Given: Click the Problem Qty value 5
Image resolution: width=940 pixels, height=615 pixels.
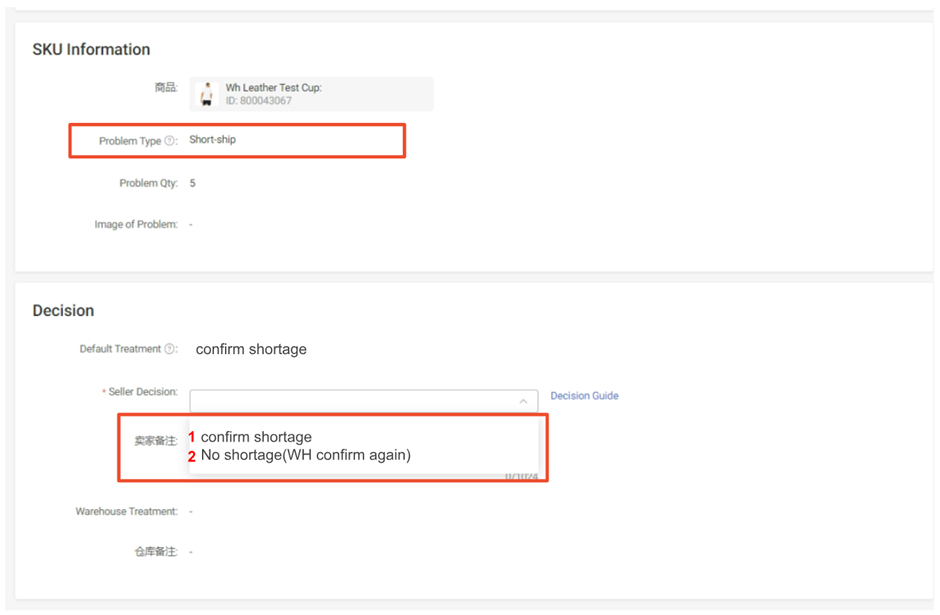Looking at the screenshot, I should point(193,183).
